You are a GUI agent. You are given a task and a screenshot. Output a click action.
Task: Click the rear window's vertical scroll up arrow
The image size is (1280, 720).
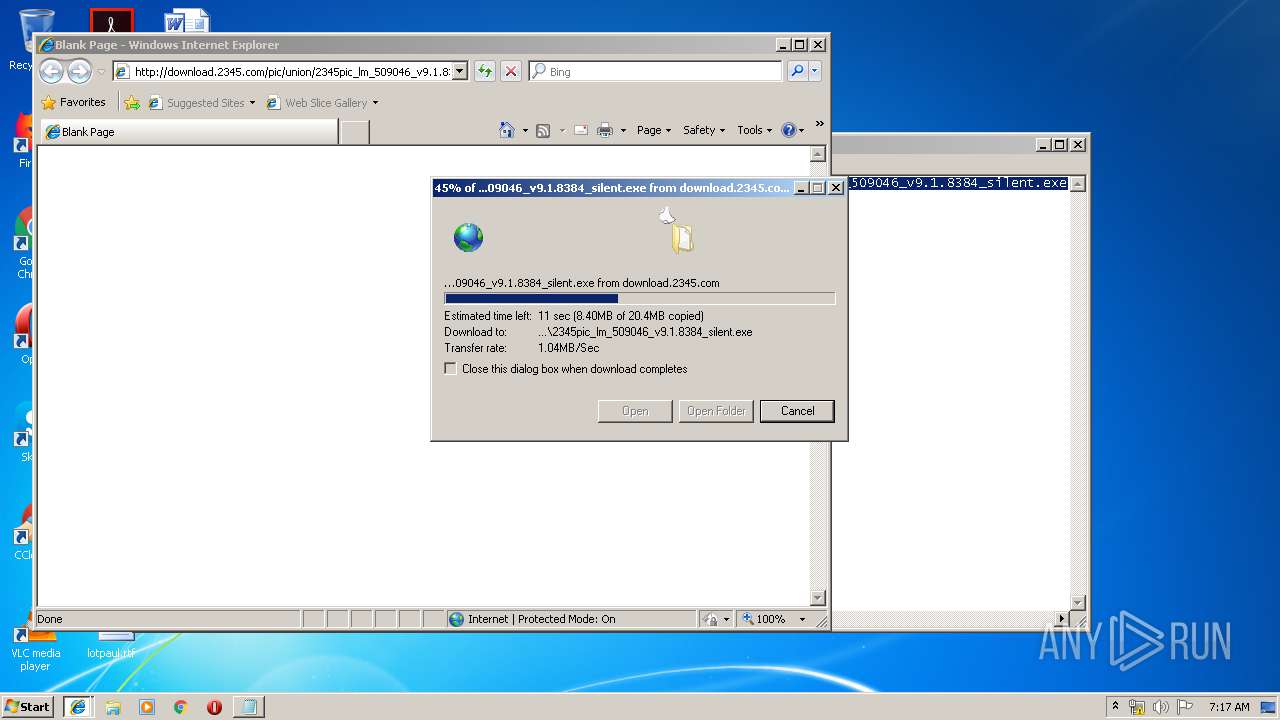pos(1078,184)
